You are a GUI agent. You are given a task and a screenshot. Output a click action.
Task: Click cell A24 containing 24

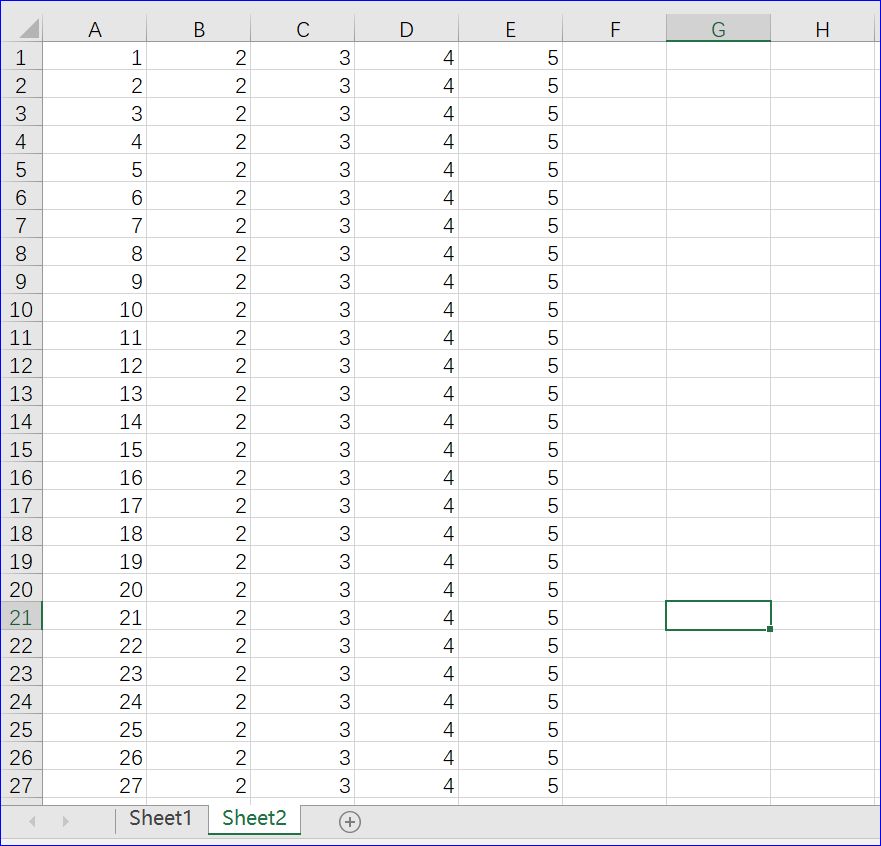click(94, 701)
